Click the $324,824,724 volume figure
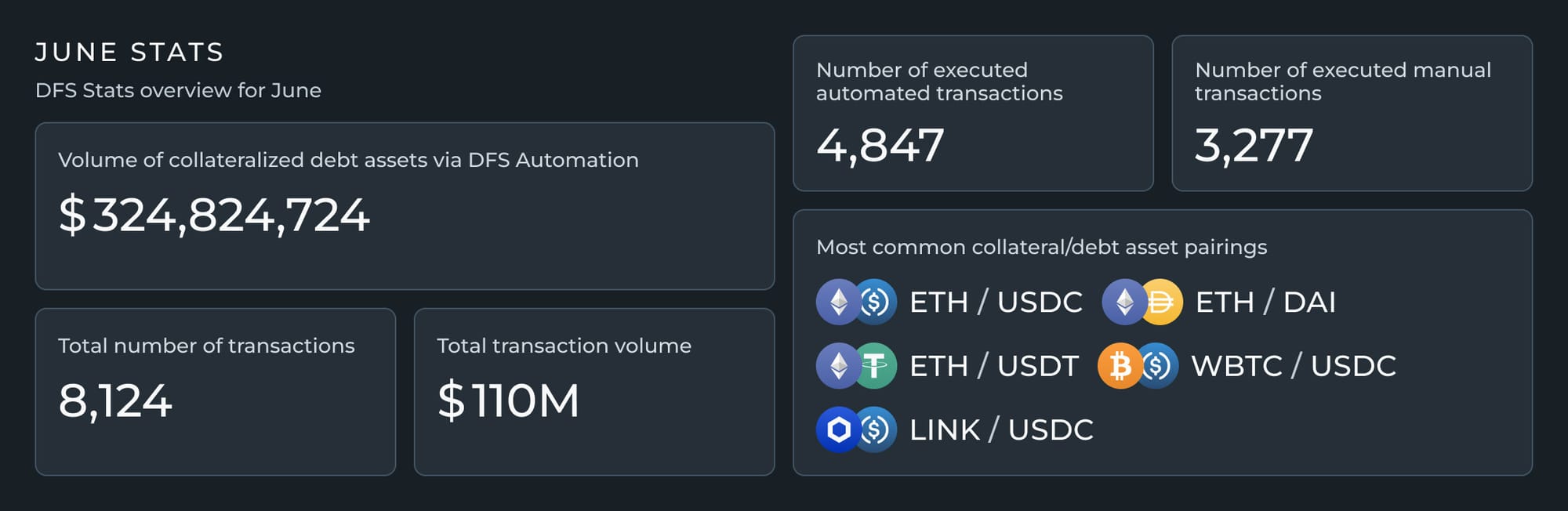Screen dimensions: 1568x511 point(214,215)
